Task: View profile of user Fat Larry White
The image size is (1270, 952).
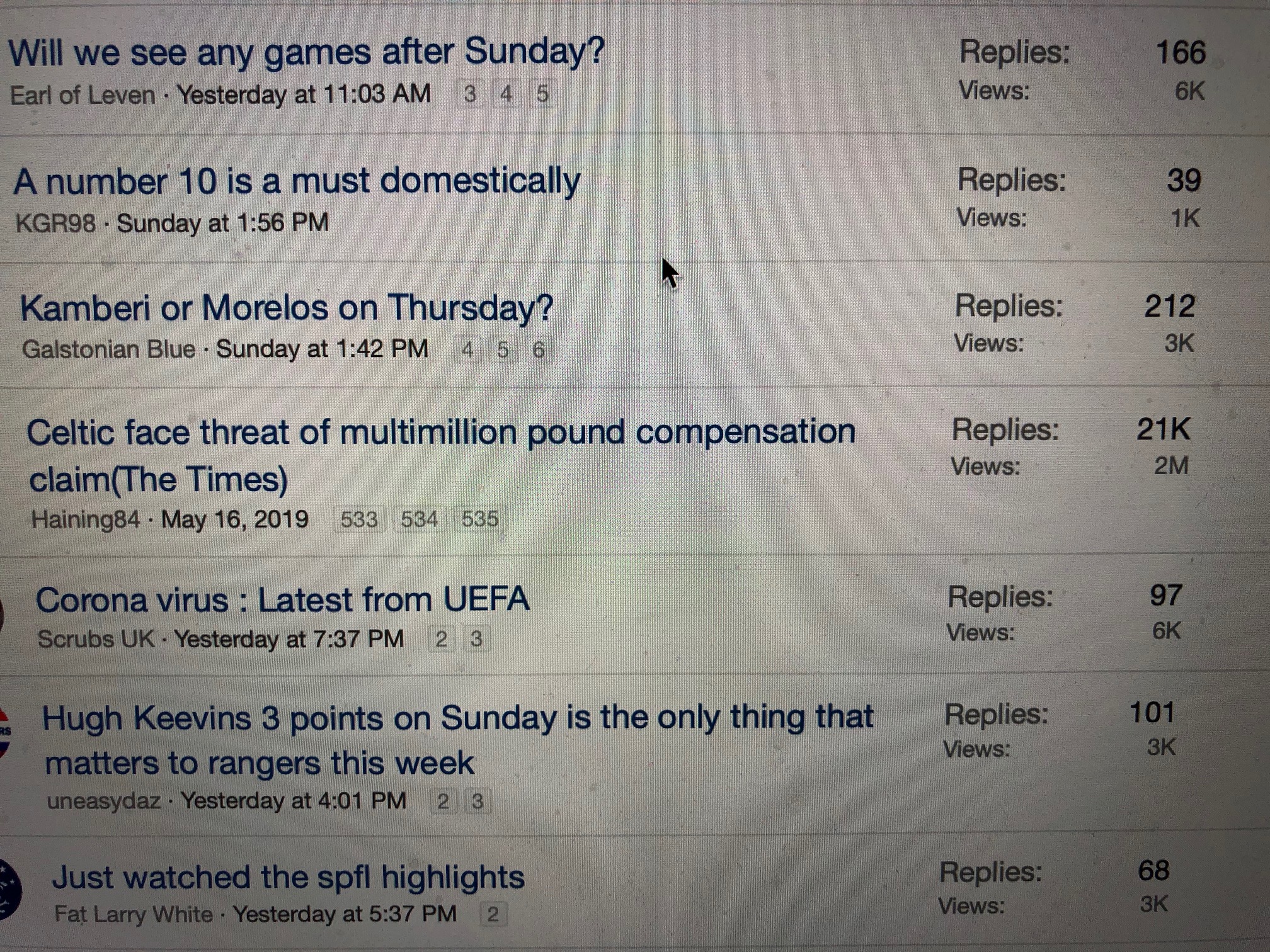Action: pyautogui.click(x=134, y=914)
